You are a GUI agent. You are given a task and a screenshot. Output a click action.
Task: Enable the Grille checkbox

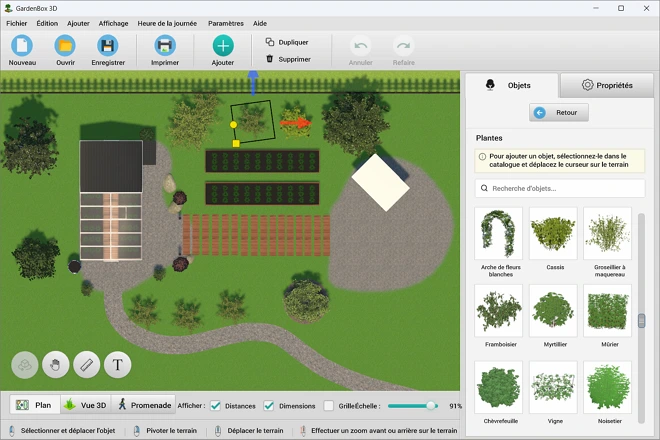[x=328, y=406]
